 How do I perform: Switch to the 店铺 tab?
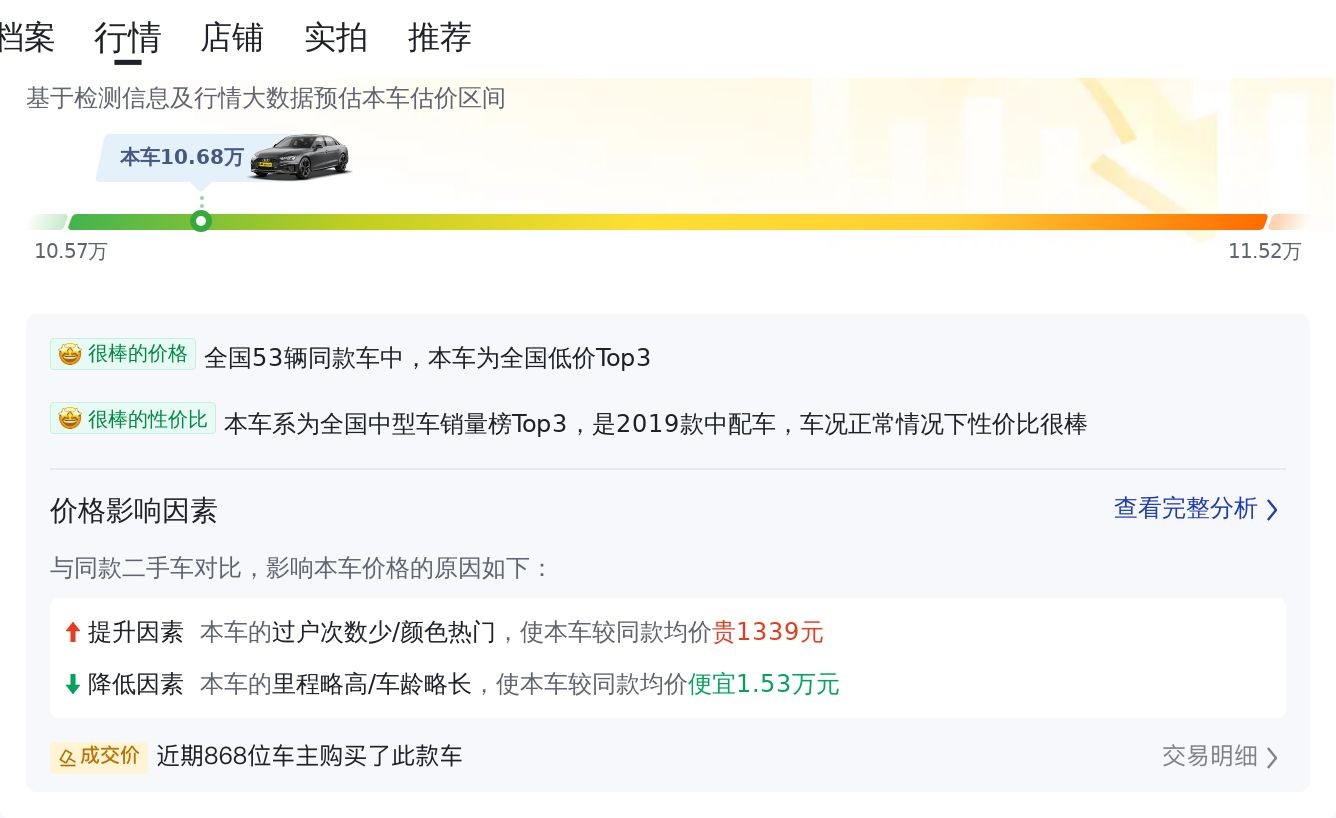point(232,38)
